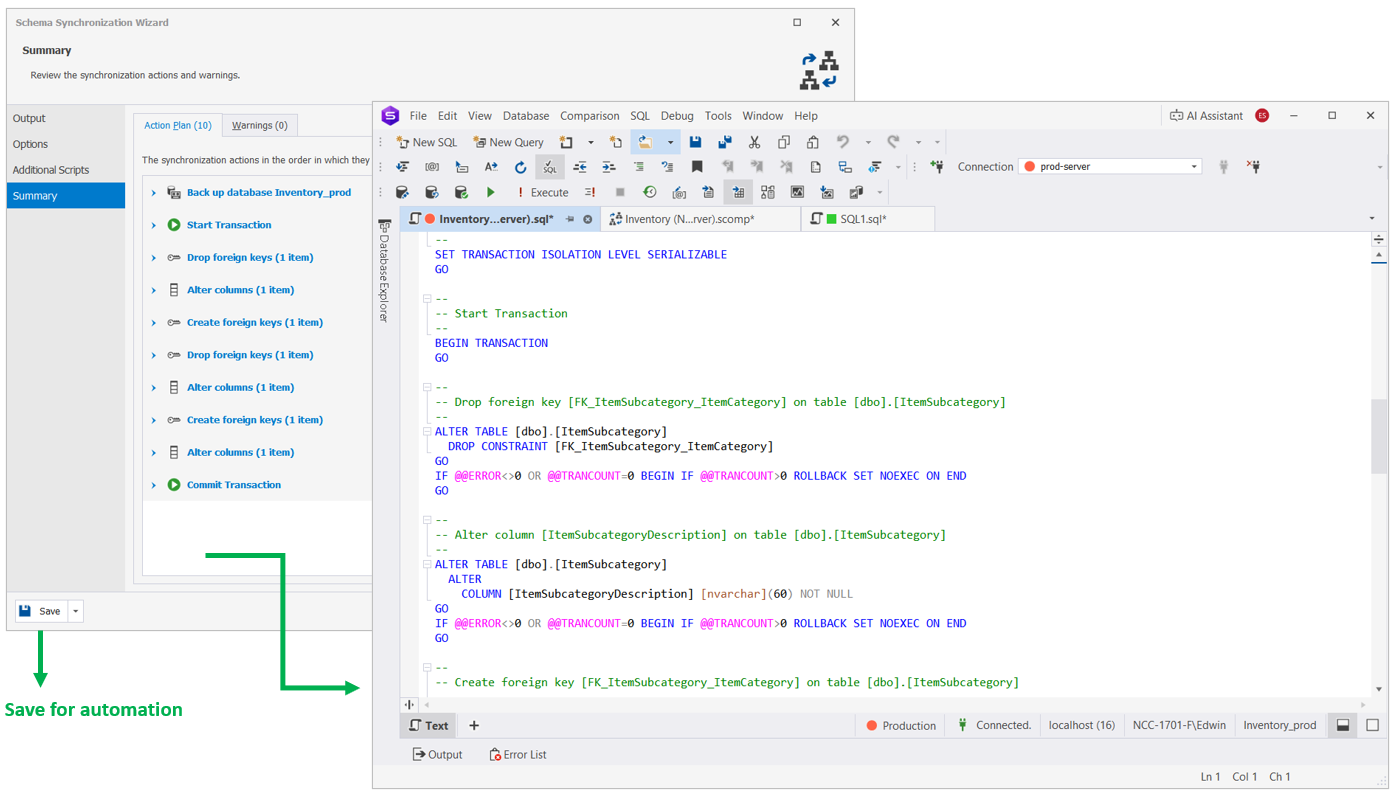Click the execution history clock icon

click(650, 192)
